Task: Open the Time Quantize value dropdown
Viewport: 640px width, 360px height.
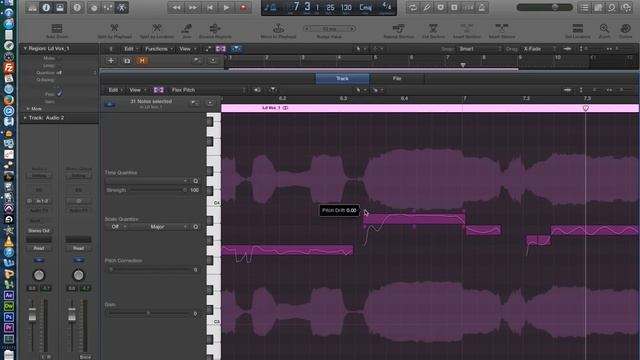Action: (147, 180)
